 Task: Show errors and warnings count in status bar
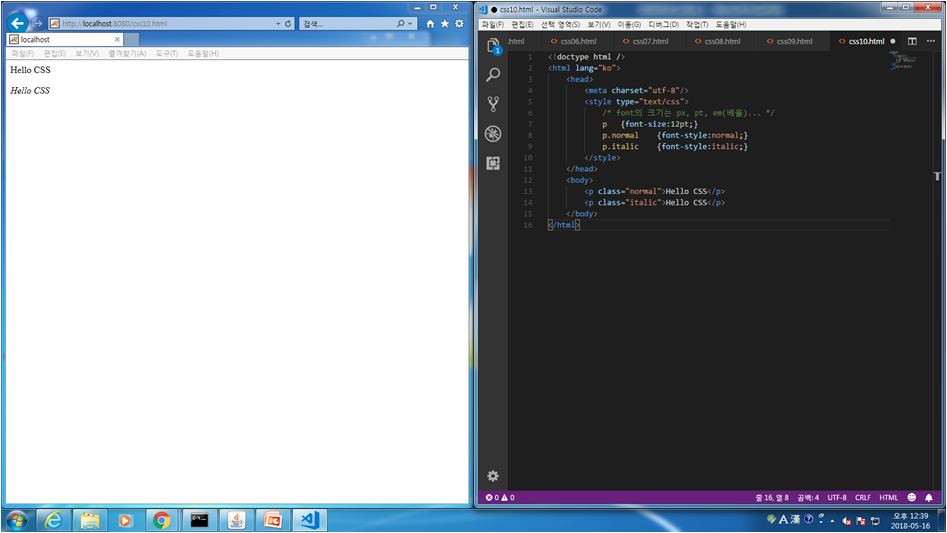point(500,497)
